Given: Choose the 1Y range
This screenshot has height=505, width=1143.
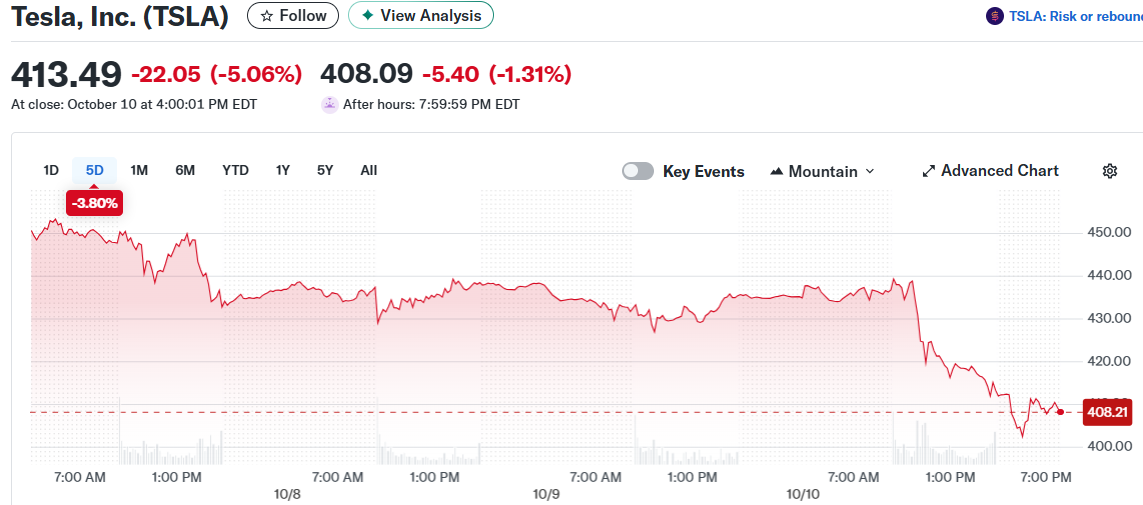Looking at the screenshot, I should tap(283, 170).
